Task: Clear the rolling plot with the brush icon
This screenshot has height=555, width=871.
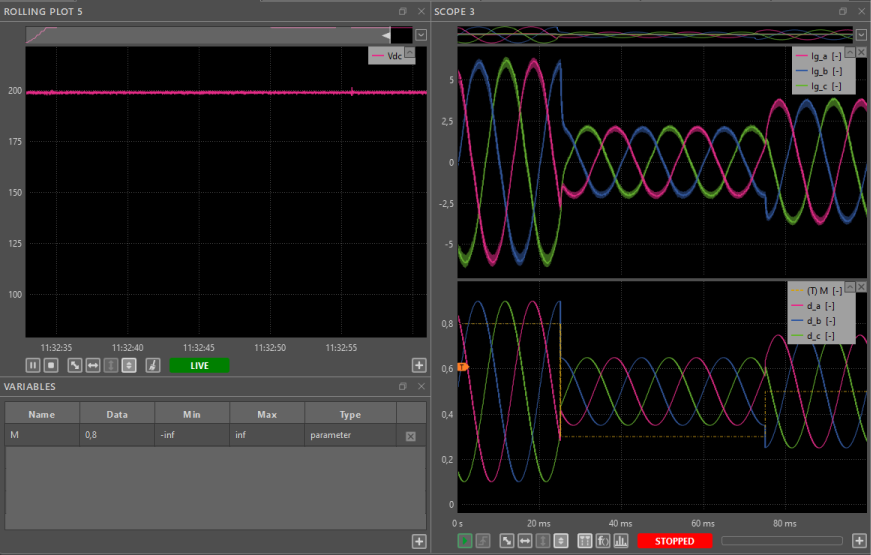Action: point(153,366)
